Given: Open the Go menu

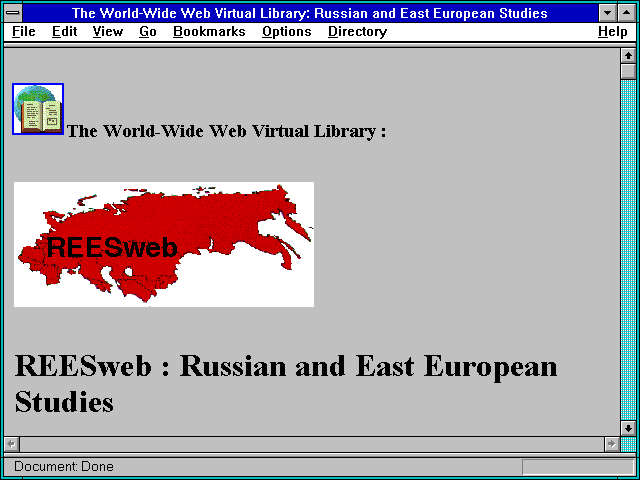Looking at the screenshot, I should [x=148, y=32].
